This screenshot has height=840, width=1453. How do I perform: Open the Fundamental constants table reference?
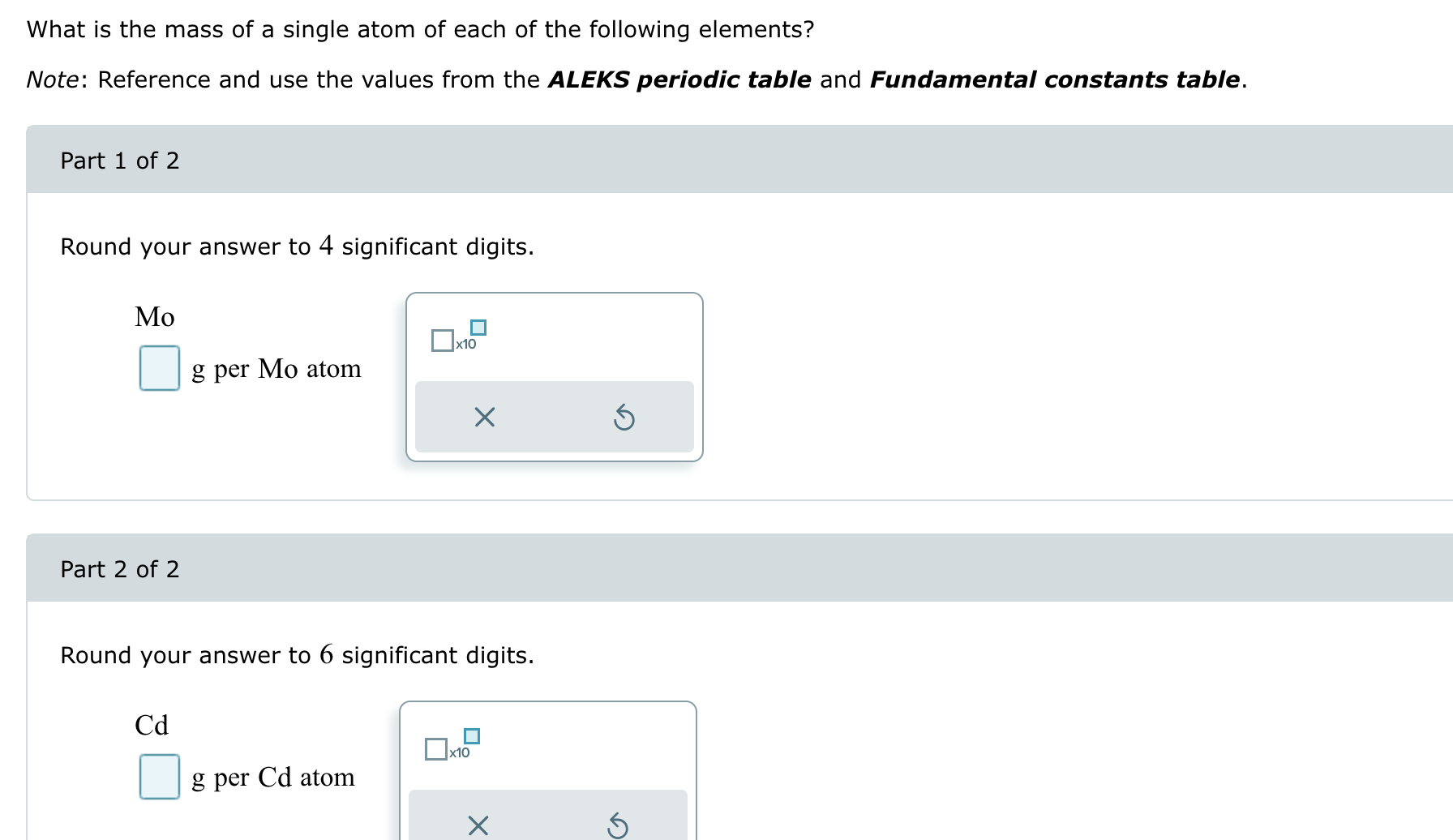pos(1054,79)
